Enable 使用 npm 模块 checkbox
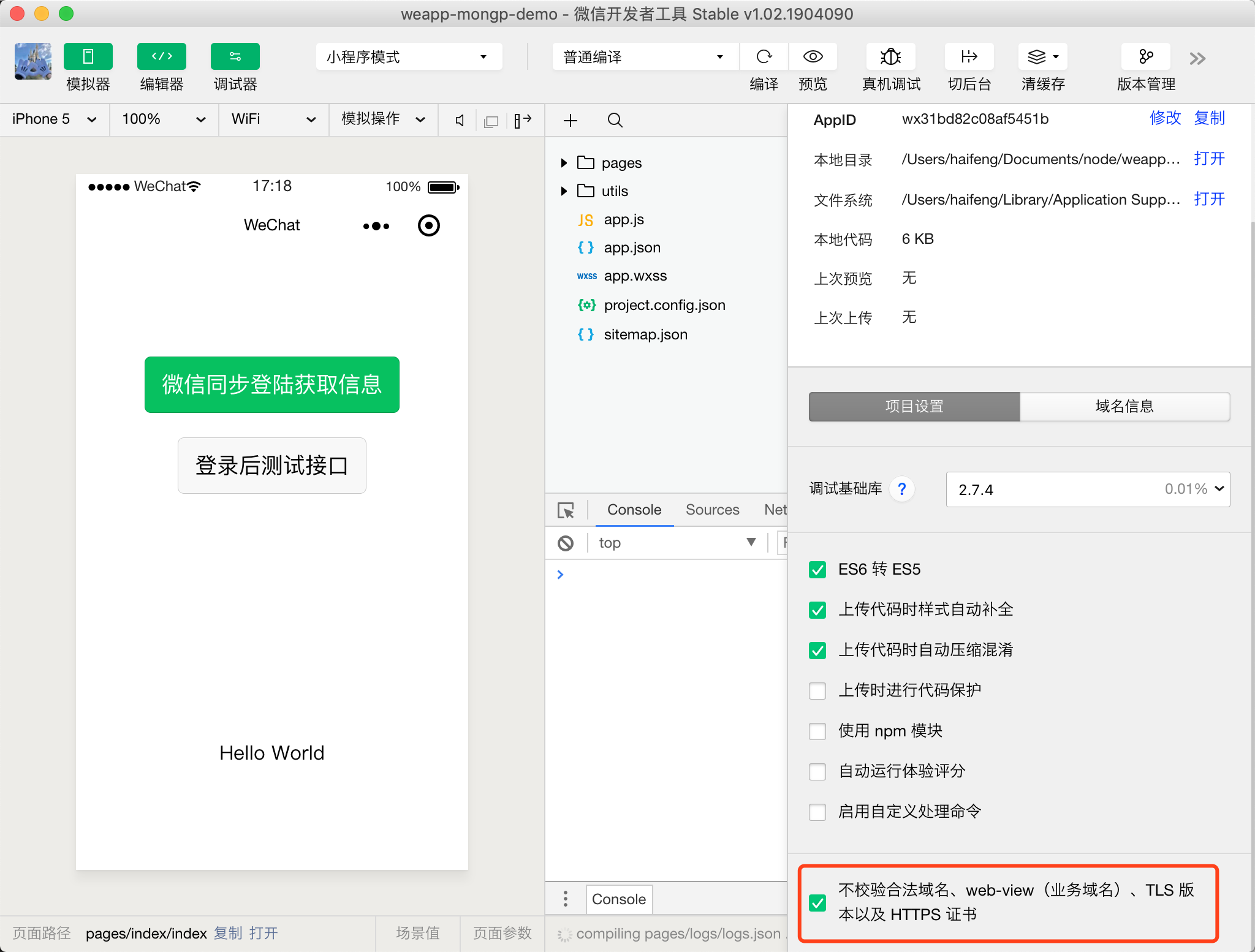 click(817, 731)
